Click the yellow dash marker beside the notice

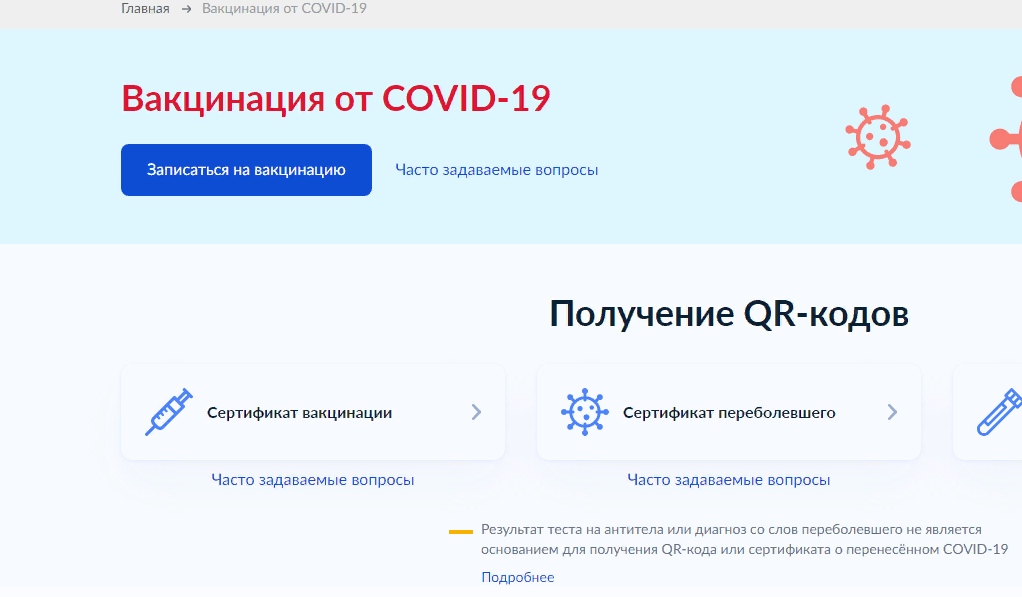[461, 531]
